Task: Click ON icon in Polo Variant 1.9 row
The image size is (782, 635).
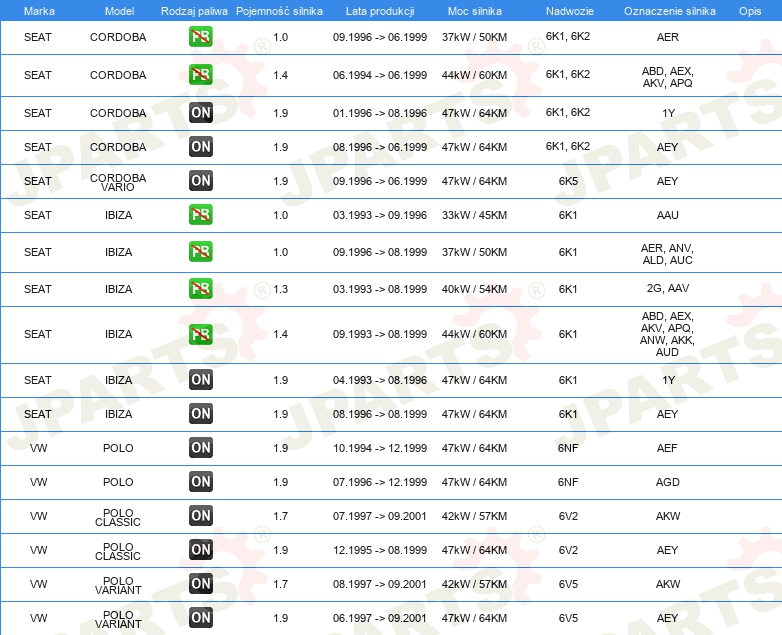Action: 200,617
